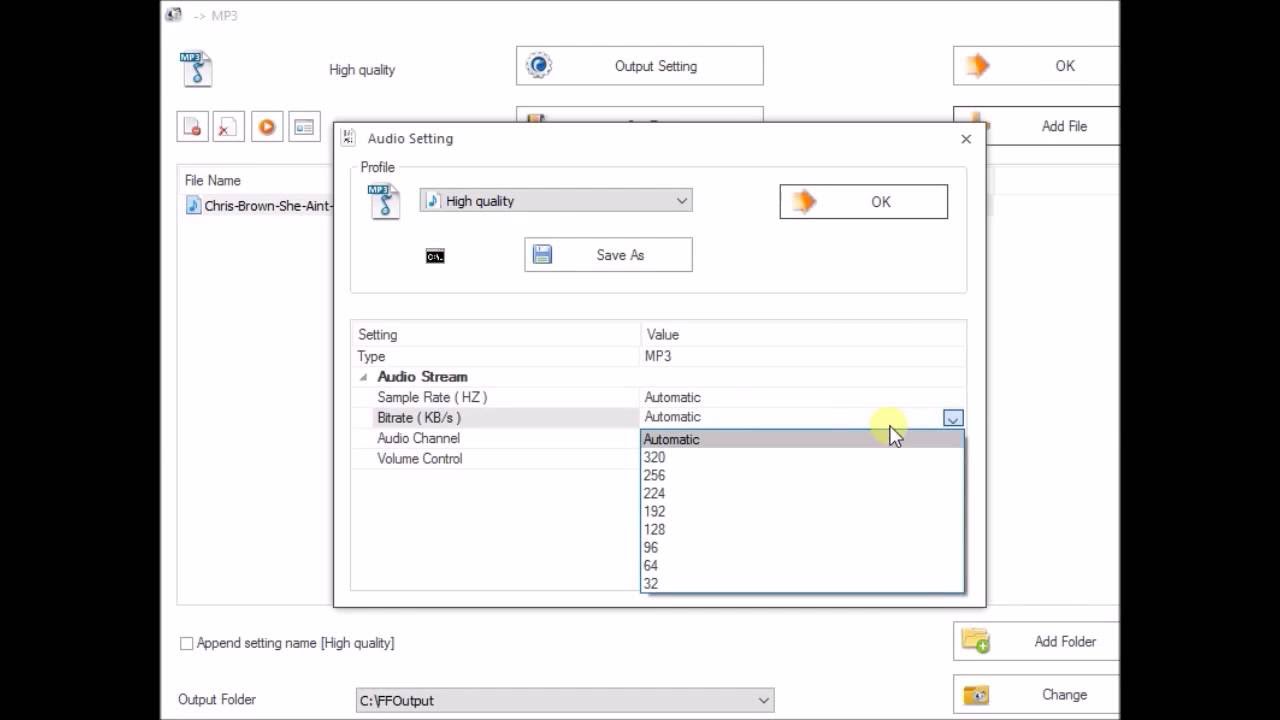
Task: Select the Chris-Brown-She-Aint file entry
Action: (258, 206)
